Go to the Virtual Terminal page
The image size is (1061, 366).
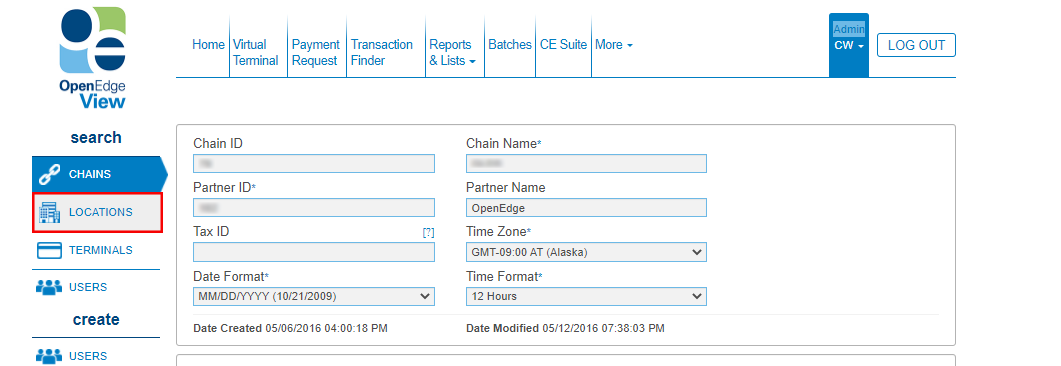tap(255, 53)
